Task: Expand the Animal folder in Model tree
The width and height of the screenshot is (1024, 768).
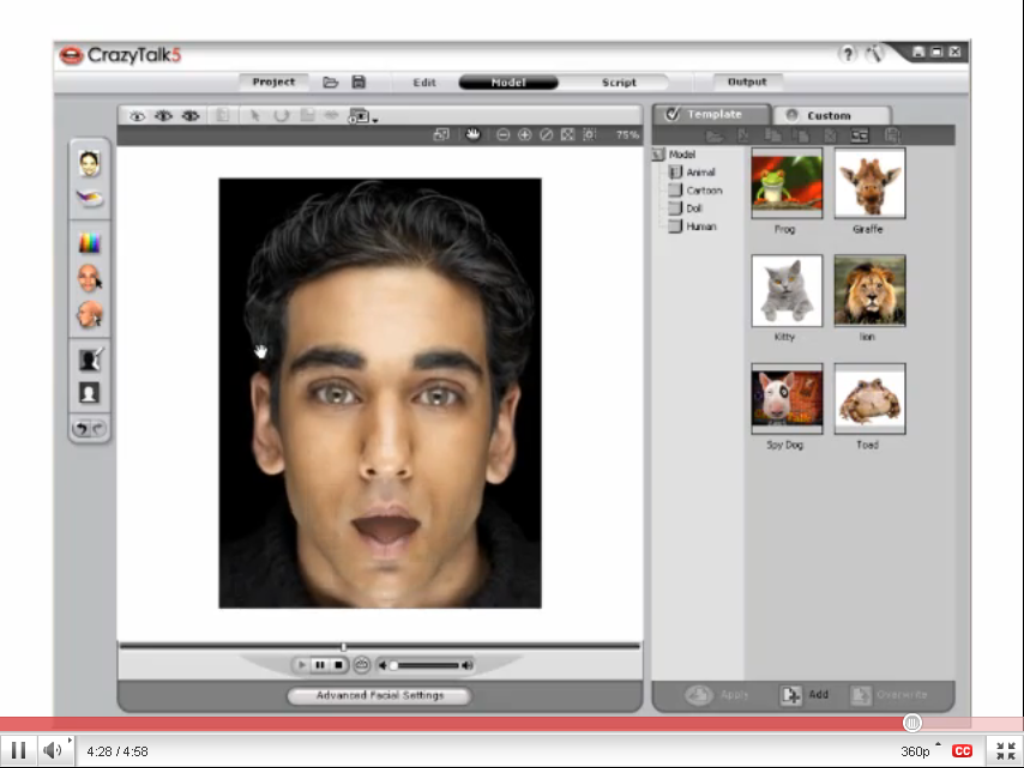Action: click(676, 172)
